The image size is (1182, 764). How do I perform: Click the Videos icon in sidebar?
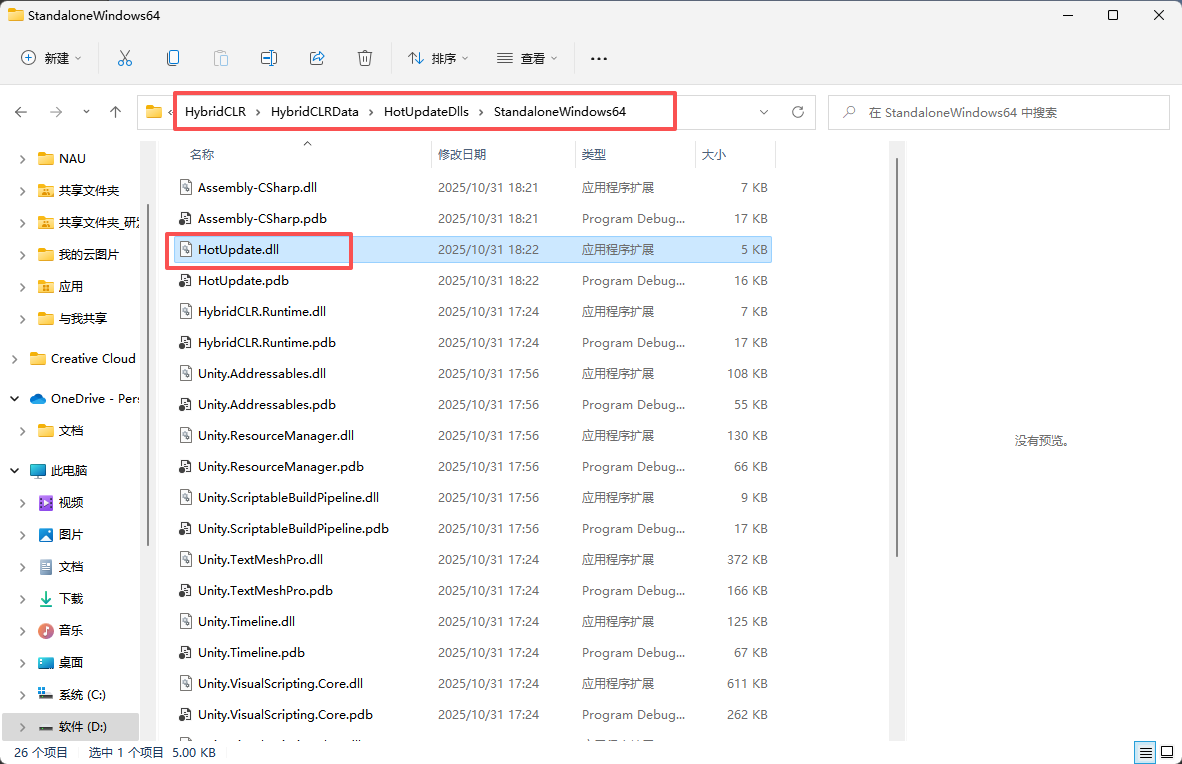click(46, 502)
